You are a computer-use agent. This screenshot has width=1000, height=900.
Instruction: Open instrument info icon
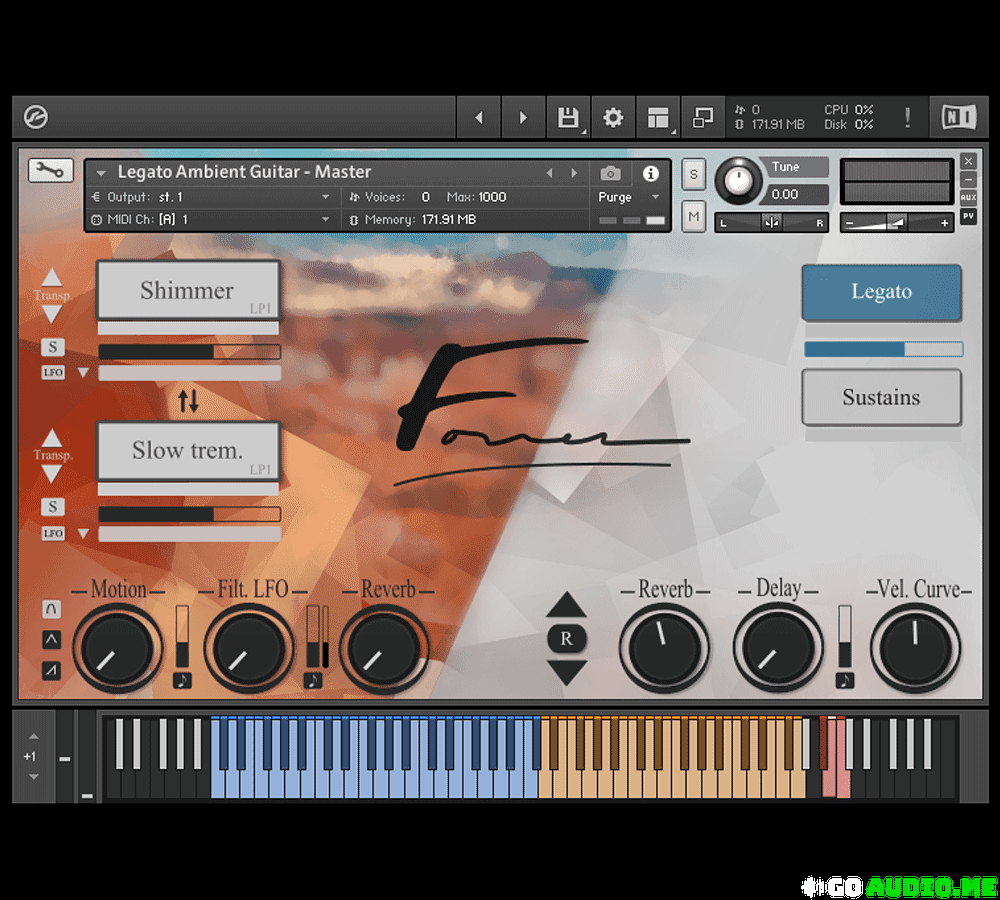pos(651,173)
